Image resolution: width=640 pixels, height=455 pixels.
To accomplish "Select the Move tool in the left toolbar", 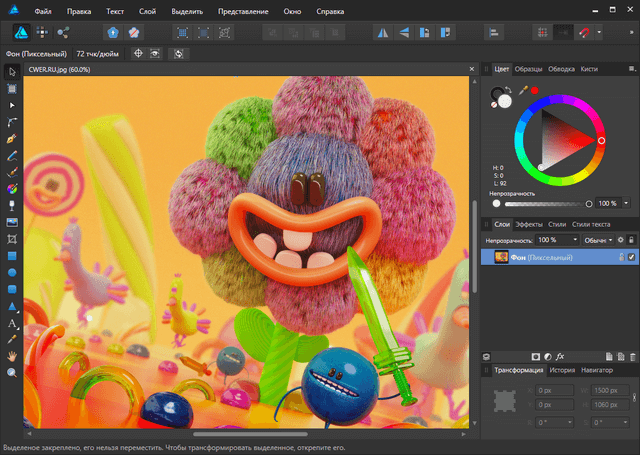I will (12, 71).
